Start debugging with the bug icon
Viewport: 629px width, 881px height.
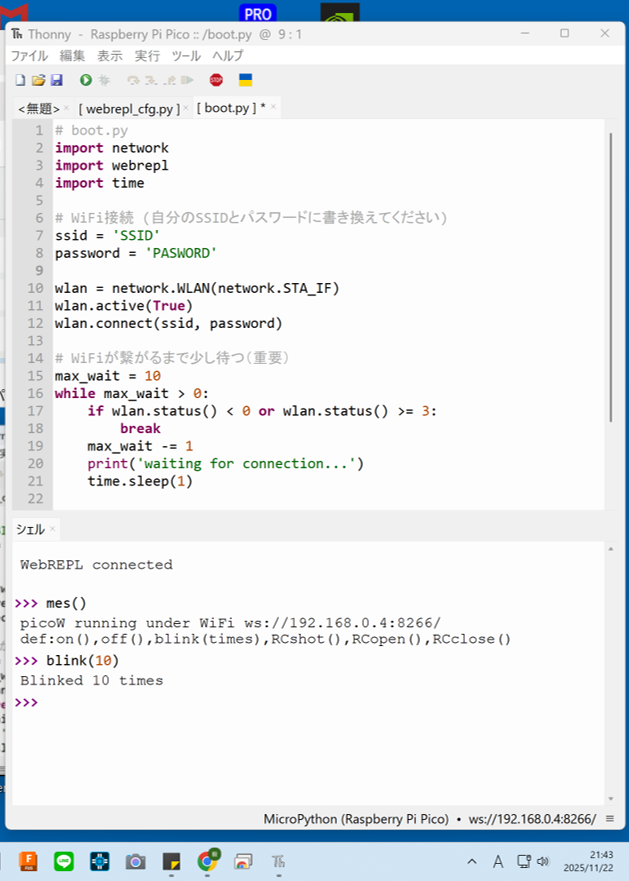[x=104, y=80]
